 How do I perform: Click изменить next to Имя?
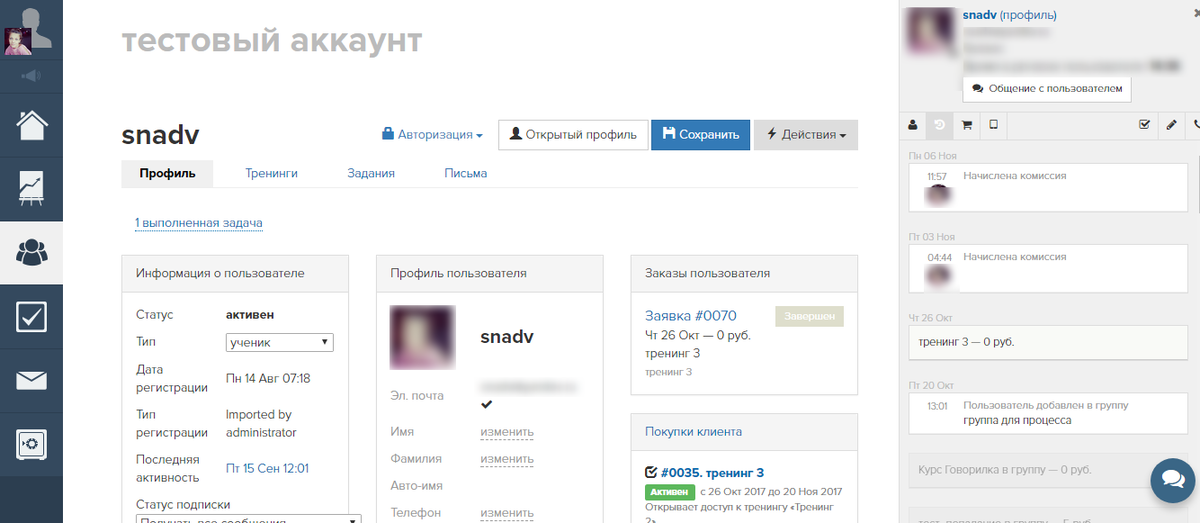[x=507, y=432]
